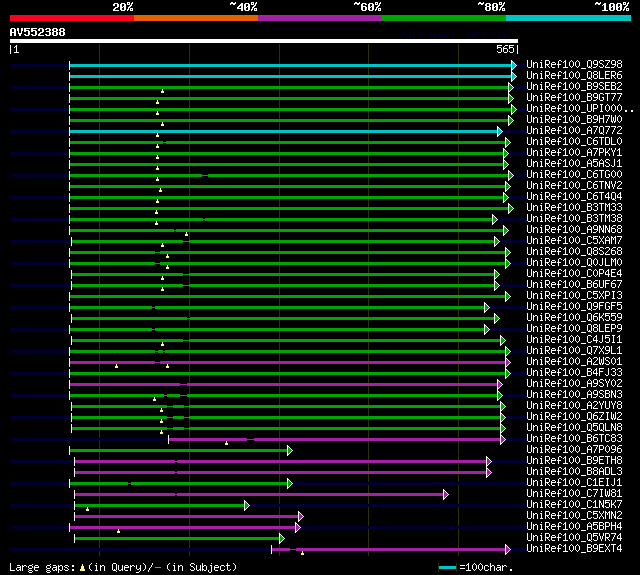The height and width of the screenshot is (575, 640).
Task: Click the purple arrowhead ending the C7IW81 alignment
Action: point(446,495)
